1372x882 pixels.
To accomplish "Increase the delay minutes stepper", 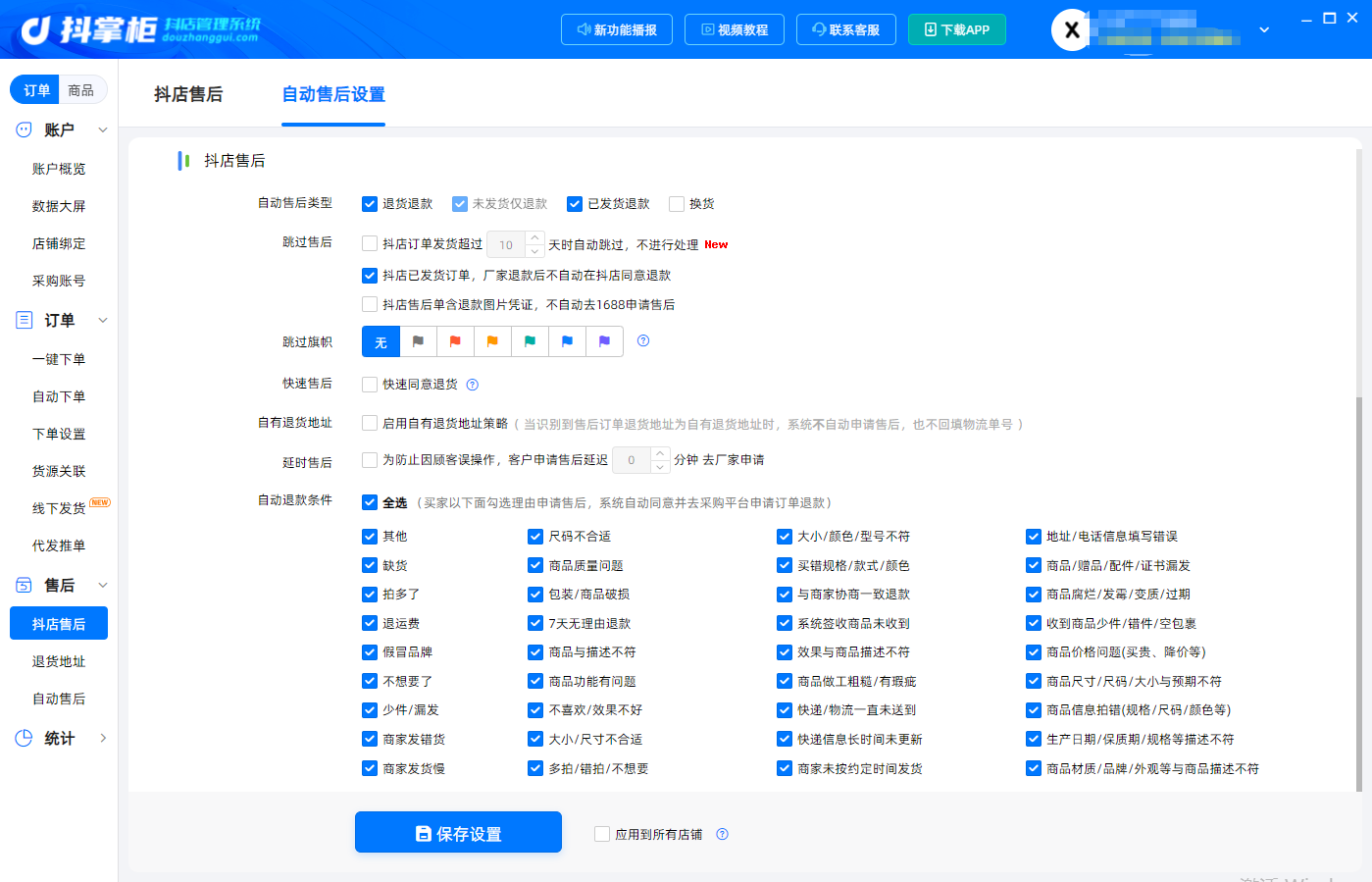I will (660, 453).
